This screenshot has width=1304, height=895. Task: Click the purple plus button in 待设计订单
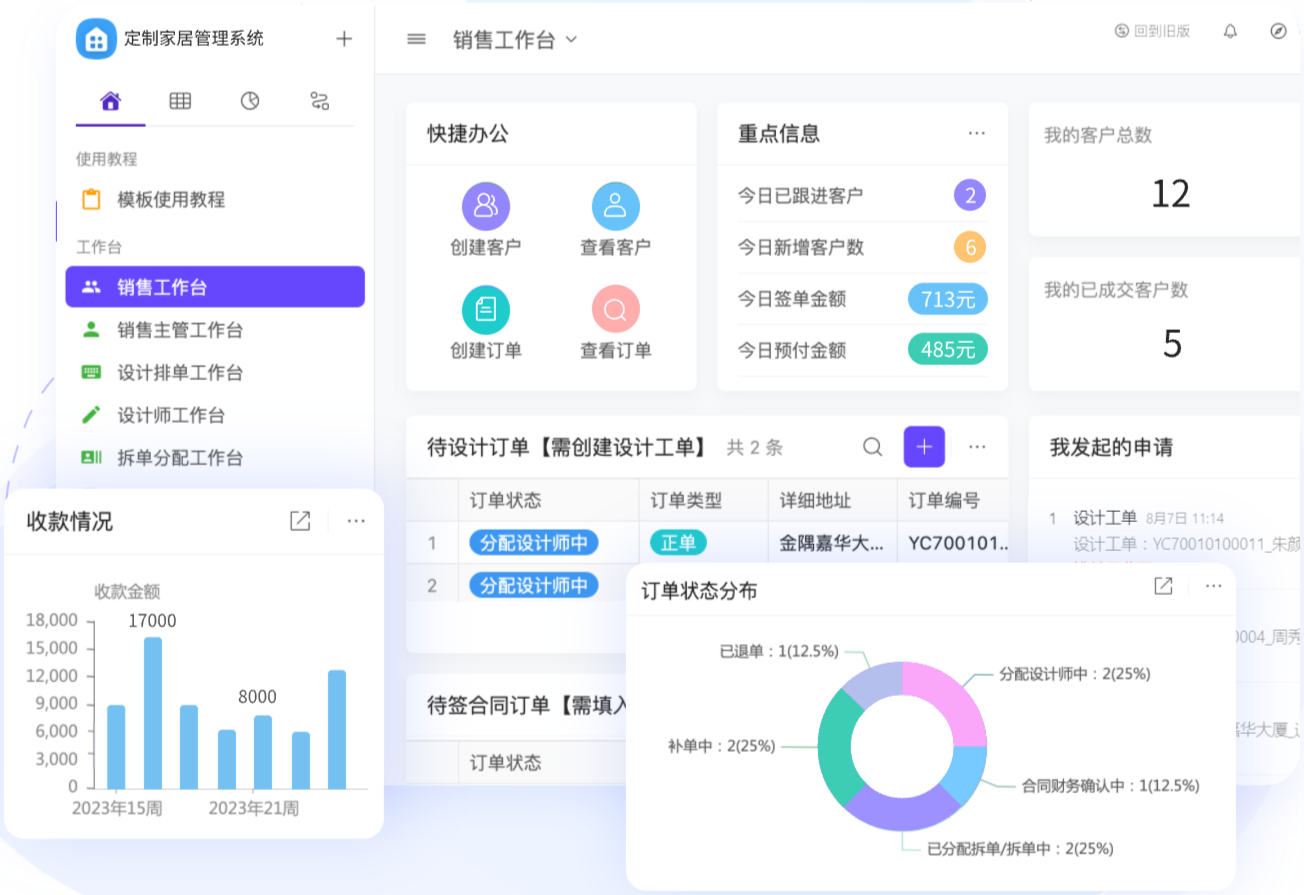pyautogui.click(x=924, y=447)
